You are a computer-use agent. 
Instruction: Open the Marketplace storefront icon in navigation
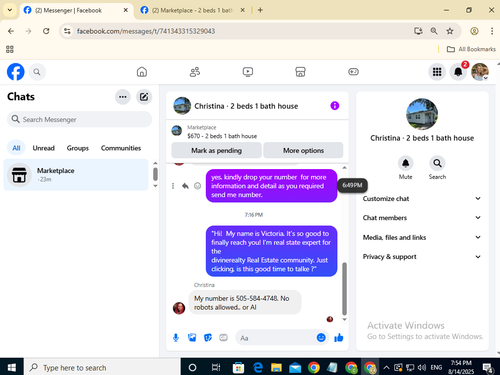click(x=300, y=72)
